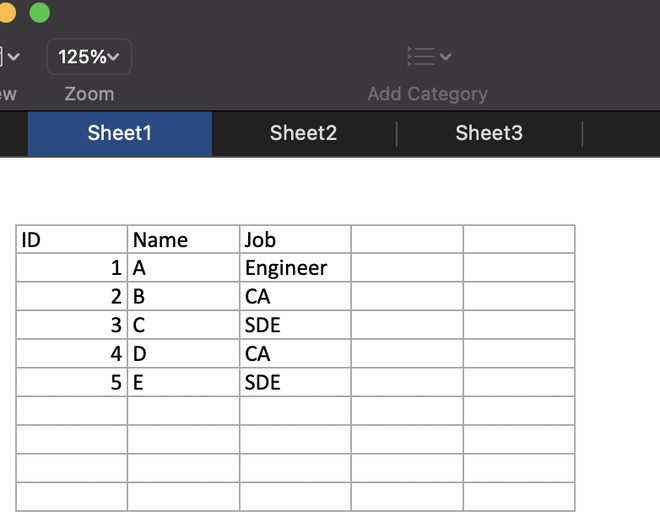The height and width of the screenshot is (522, 660).
Task: Switch to the Sheet2 tab
Action: 303,133
